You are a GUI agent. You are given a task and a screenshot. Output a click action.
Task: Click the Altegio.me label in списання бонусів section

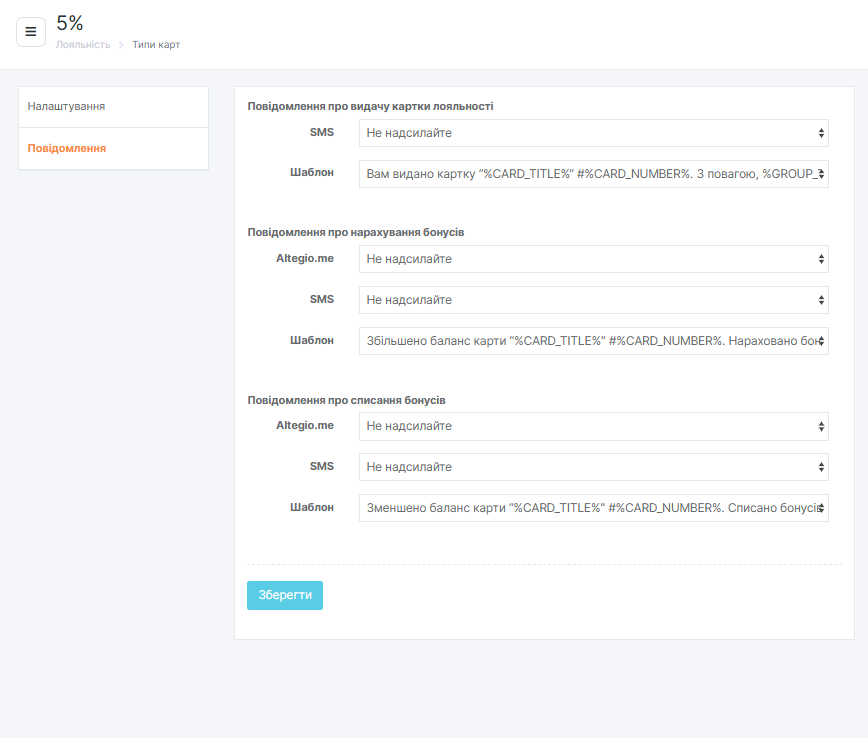(x=305, y=425)
